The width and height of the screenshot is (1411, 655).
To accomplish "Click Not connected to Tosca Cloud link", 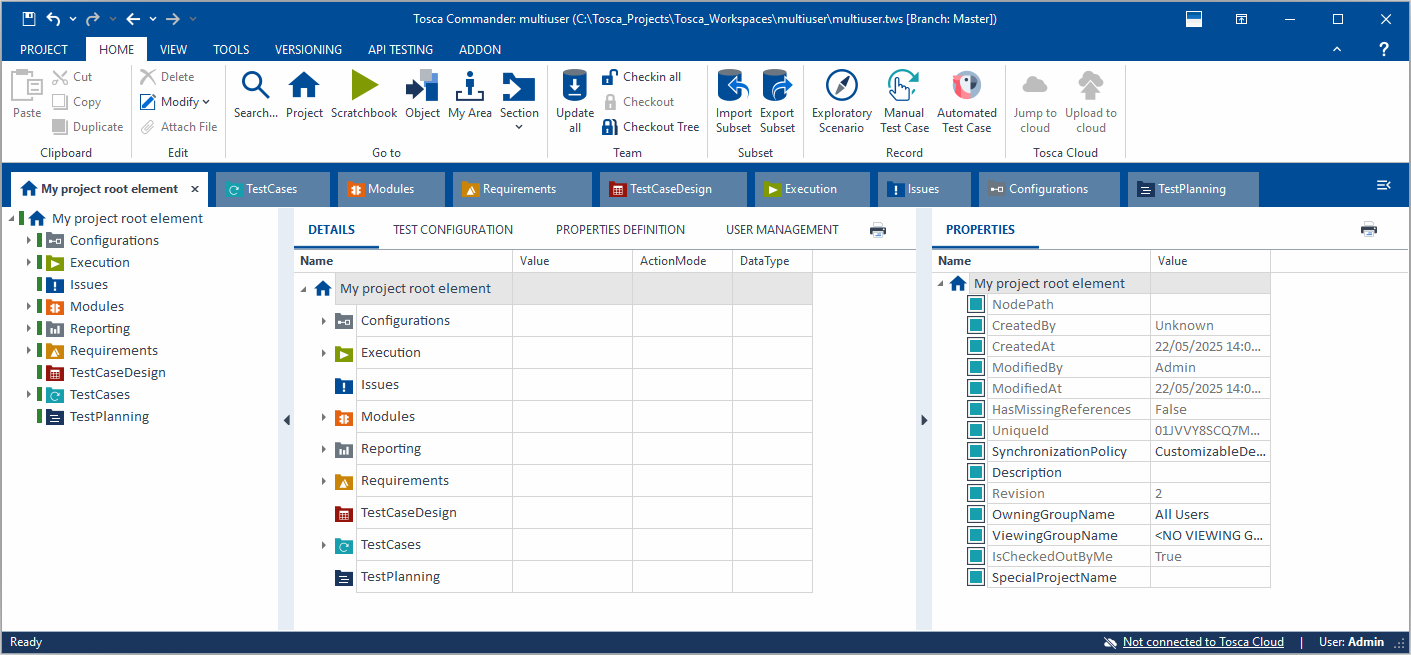I will [x=1202, y=642].
